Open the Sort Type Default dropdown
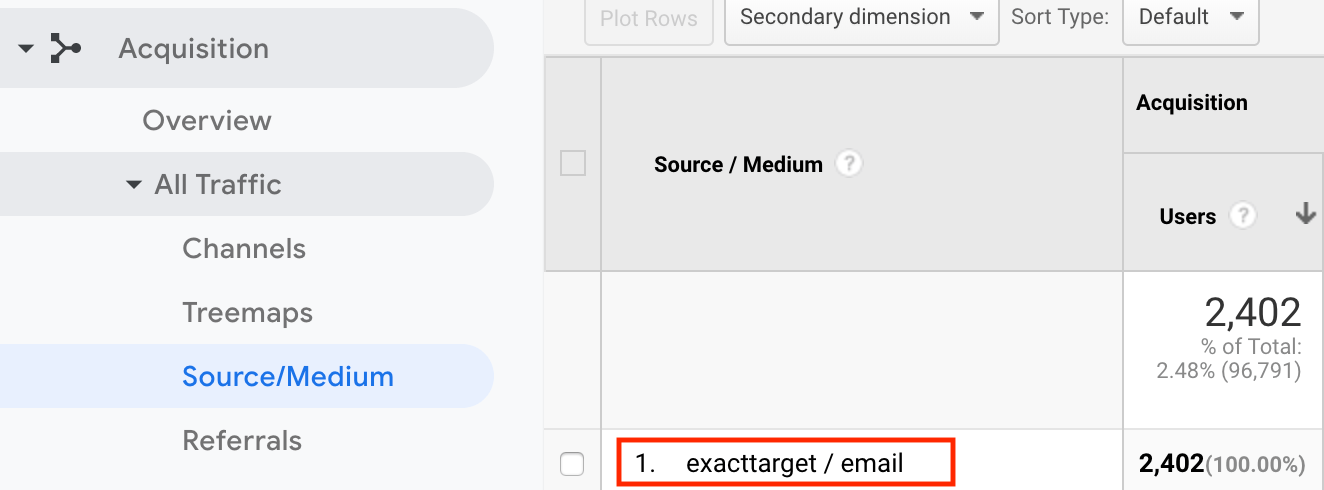 pyautogui.click(x=1190, y=17)
